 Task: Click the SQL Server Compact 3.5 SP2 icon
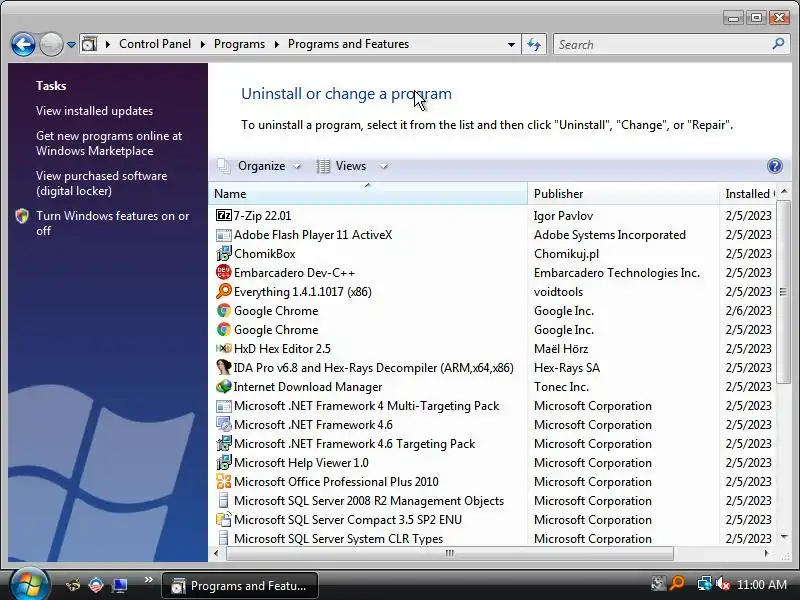coord(223,519)
